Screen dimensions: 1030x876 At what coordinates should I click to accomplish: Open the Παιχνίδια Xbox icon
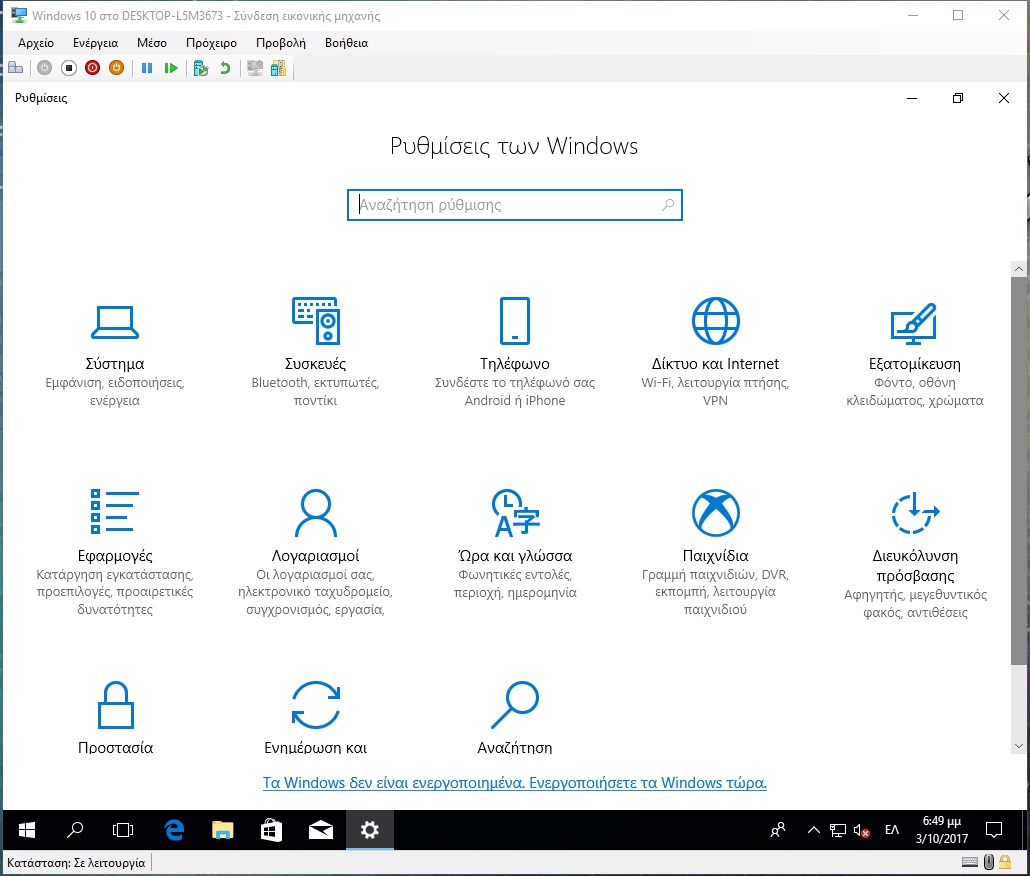[715, 512]
